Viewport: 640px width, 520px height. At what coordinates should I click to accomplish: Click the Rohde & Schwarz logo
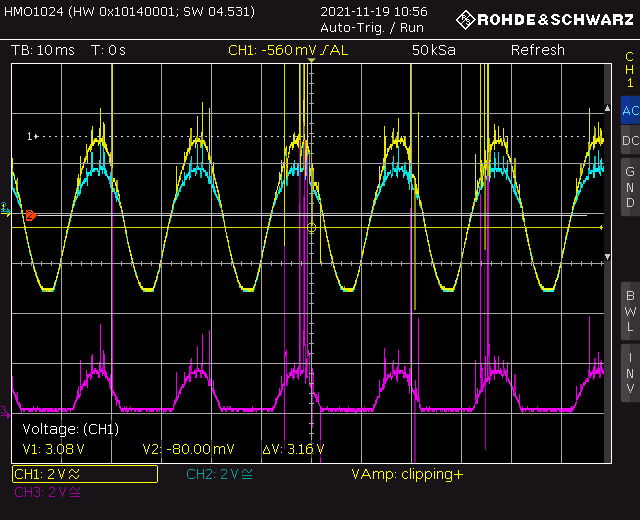click(545, 20)
